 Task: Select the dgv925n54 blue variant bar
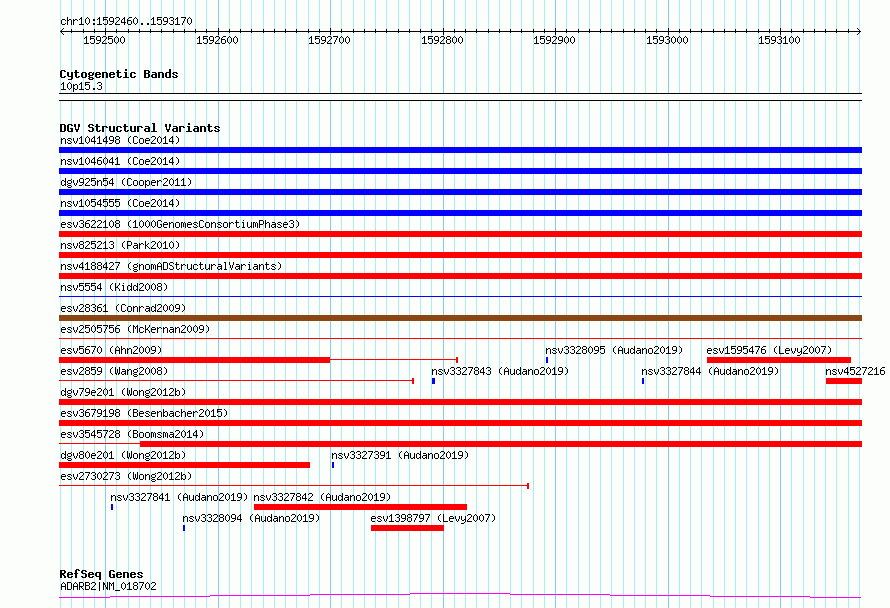tap(460, 192)
